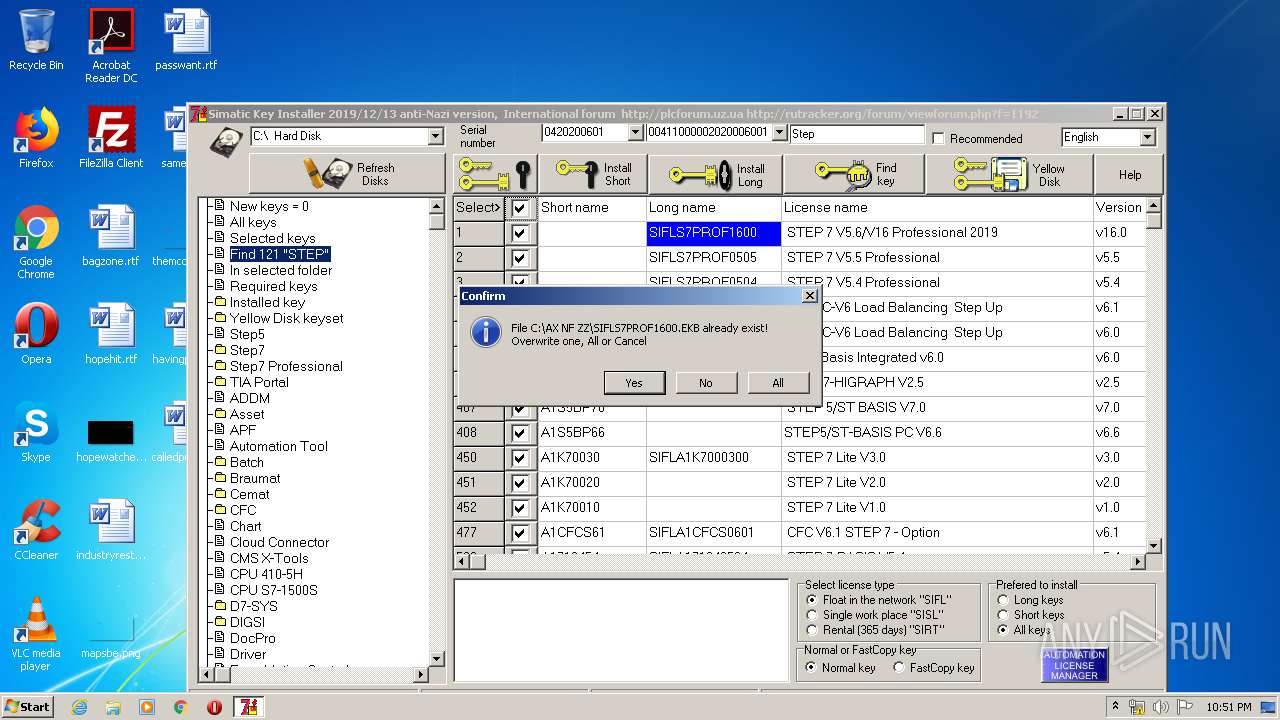Open the Cloud Connector folder

(279, 542)
